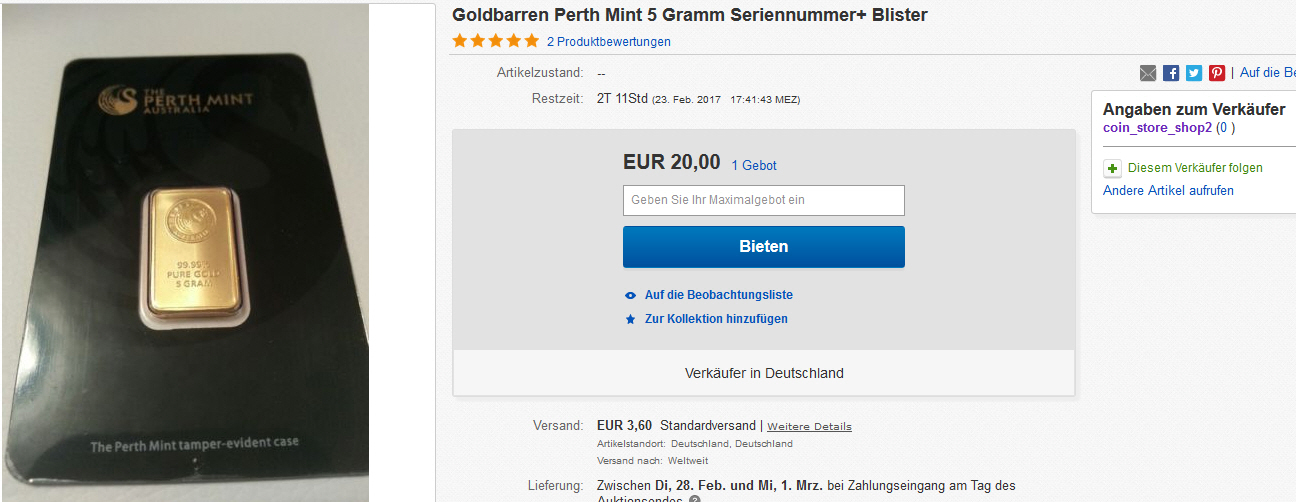1296x502 pixels.
Task: Open the 2 Produktbewertungen link
Action: coord(608,42)
